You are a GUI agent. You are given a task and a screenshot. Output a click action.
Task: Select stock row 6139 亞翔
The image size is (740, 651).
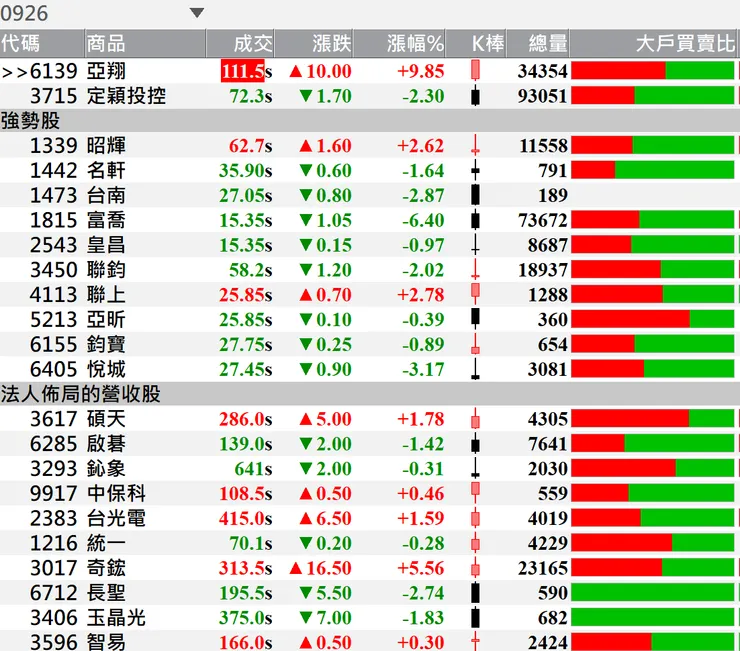click(370, 71)
